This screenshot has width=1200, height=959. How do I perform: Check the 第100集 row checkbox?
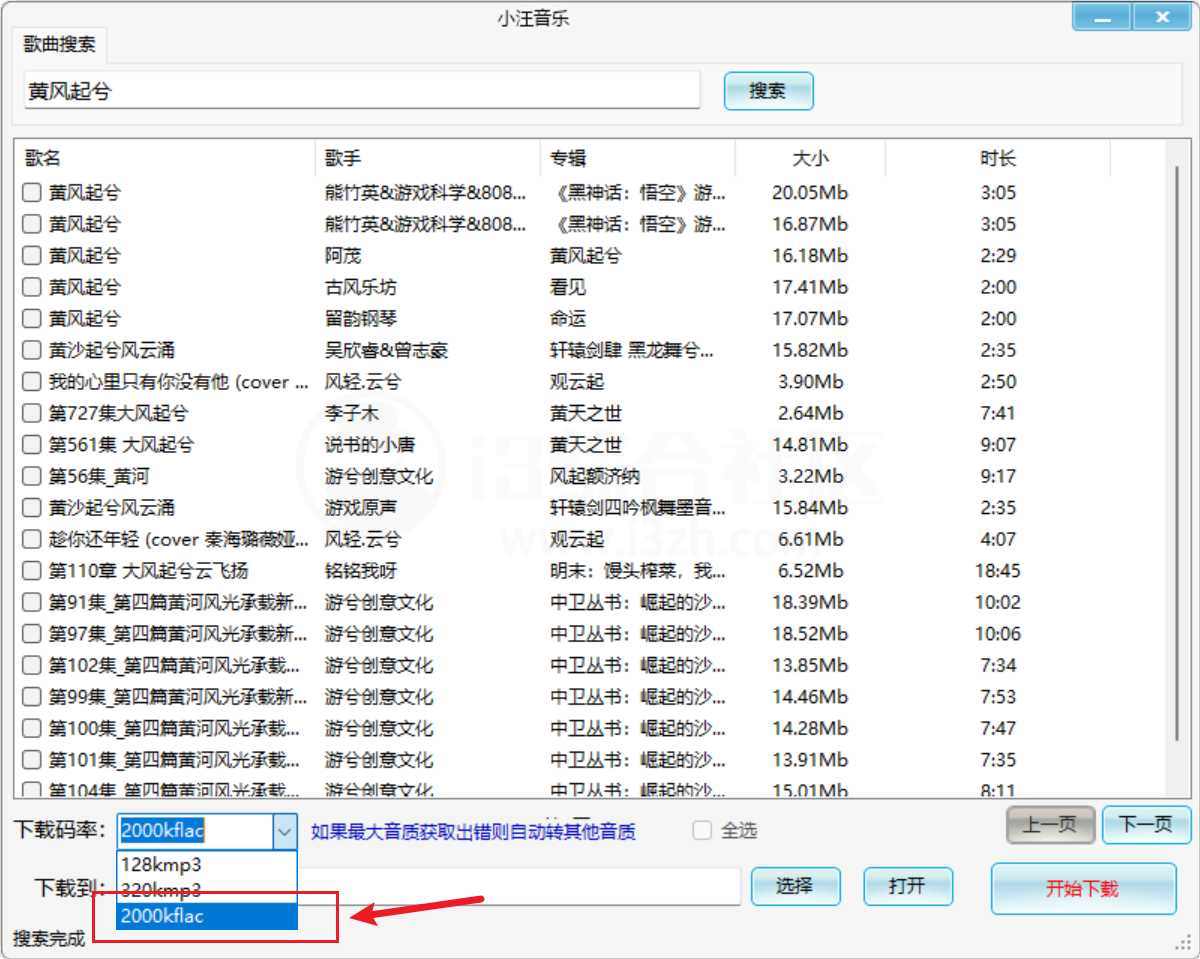coord(32,728)
